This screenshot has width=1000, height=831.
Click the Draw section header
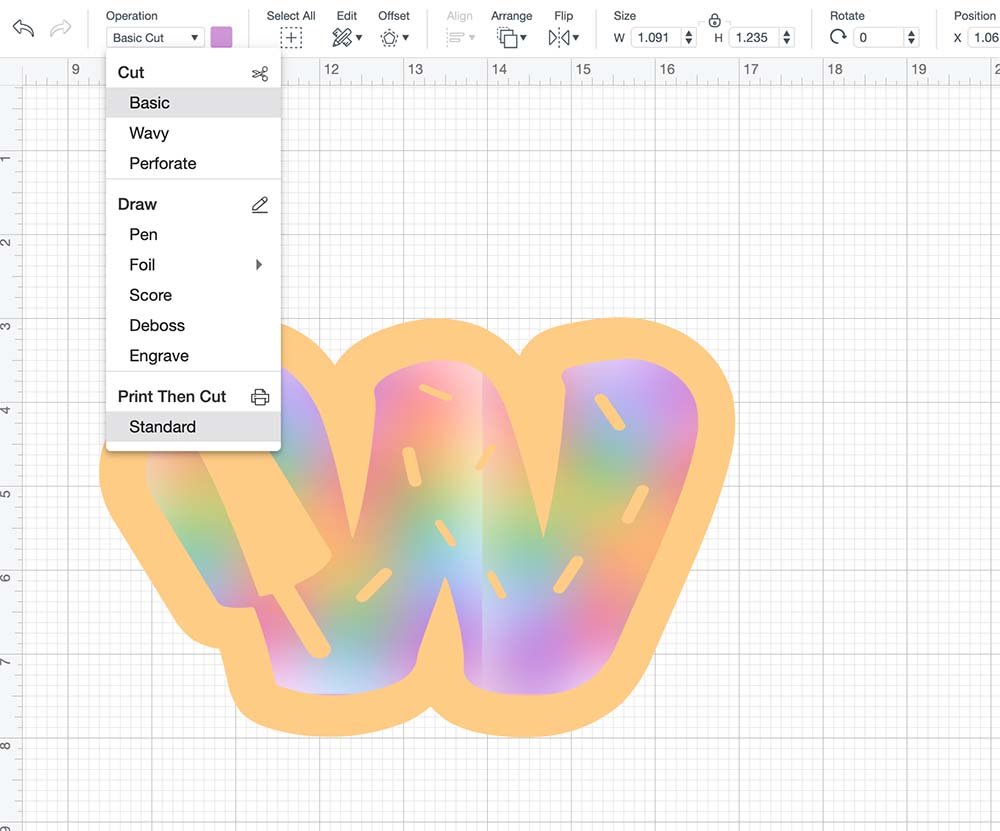click(137, 204)
